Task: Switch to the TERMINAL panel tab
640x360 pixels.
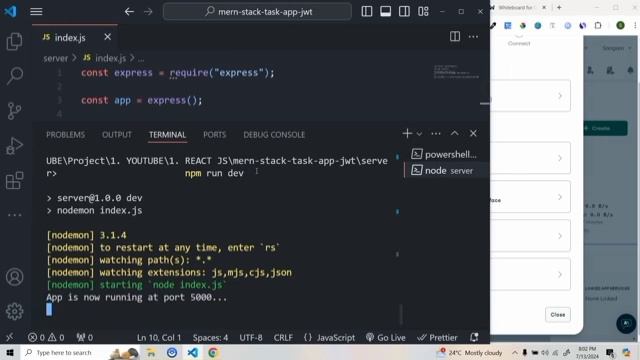Action: [x=167, y=135]
